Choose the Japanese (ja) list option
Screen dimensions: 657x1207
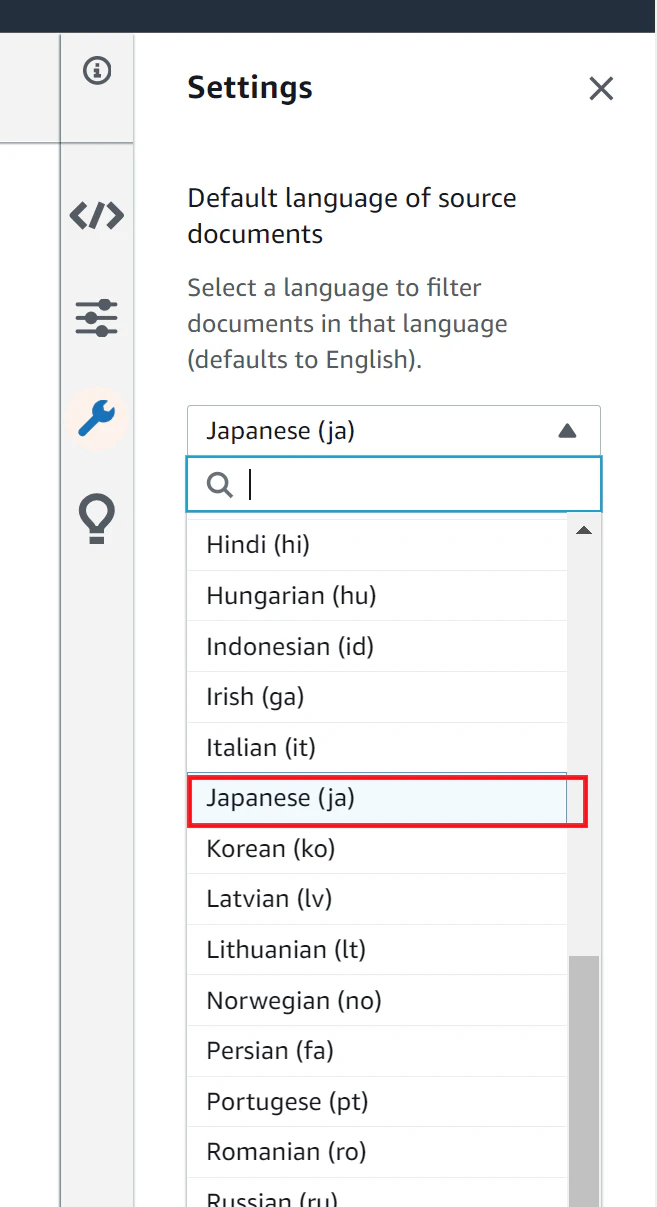tap(377, 799)
